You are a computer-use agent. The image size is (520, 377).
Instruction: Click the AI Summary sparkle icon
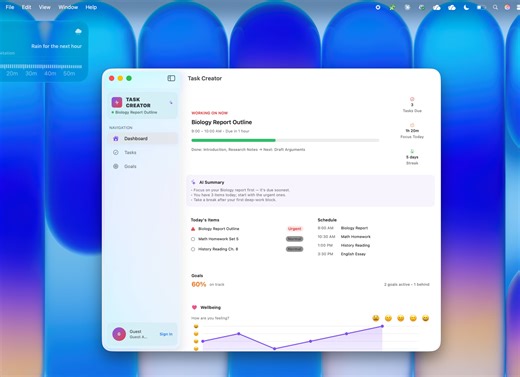193,182
